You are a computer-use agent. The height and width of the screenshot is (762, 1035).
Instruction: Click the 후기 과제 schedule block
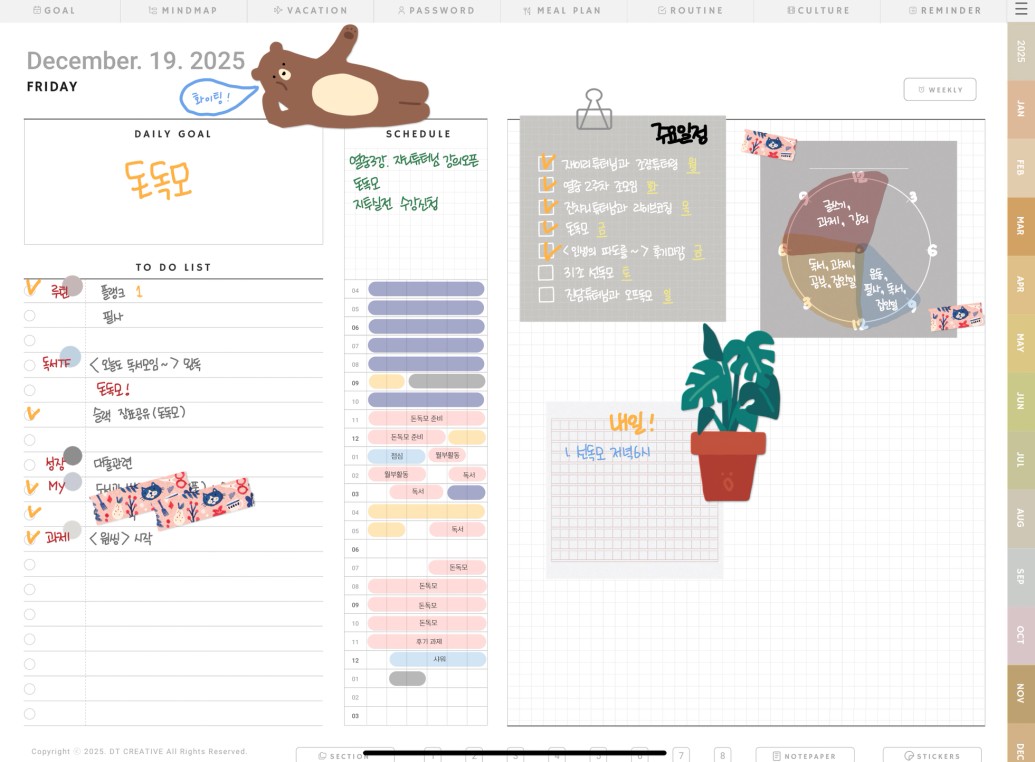[426, 641]
